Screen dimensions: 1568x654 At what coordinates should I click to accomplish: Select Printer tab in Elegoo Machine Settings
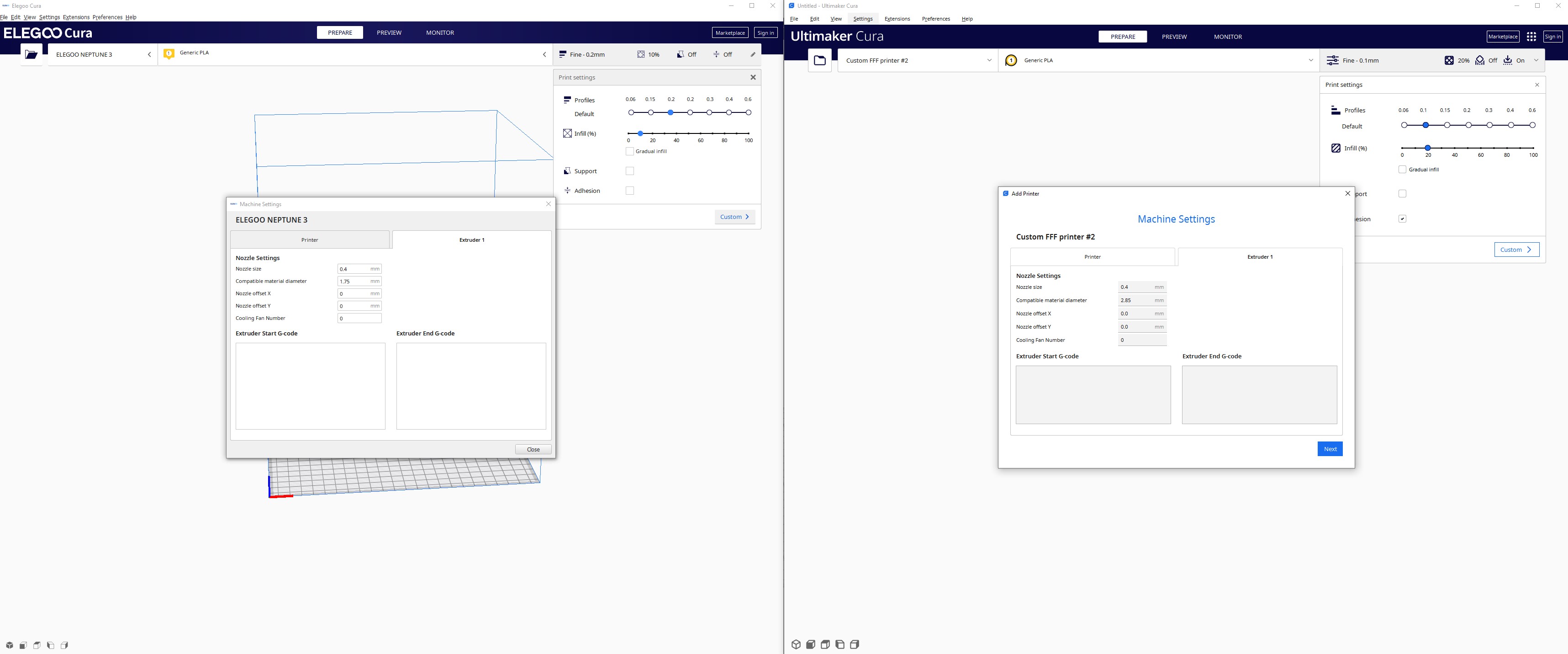pos(310,240)
